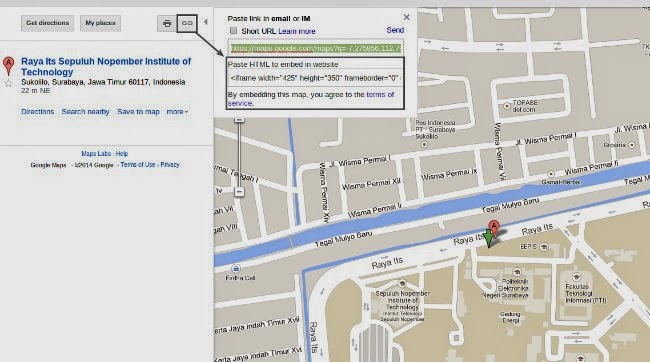The image size is (650, 362).
Task: Star the Raya Its result
Action: coord(8,83)
